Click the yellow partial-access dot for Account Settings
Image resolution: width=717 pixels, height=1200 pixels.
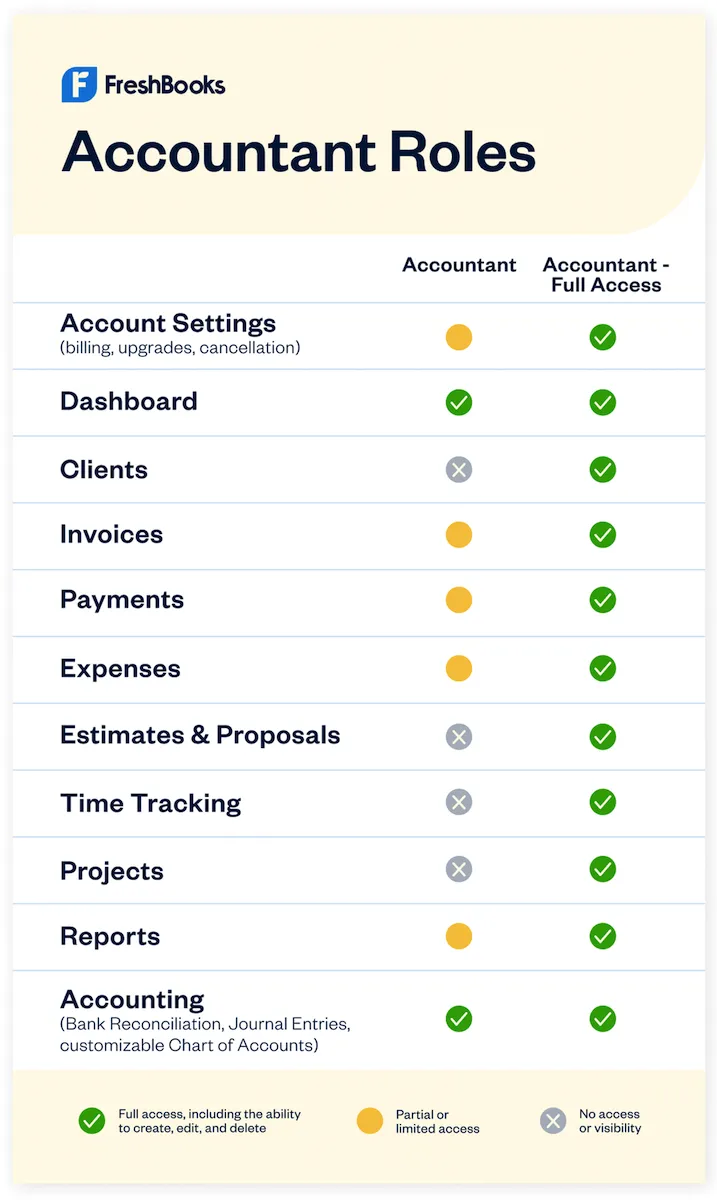pyautogui.click(x=458, y=337)
